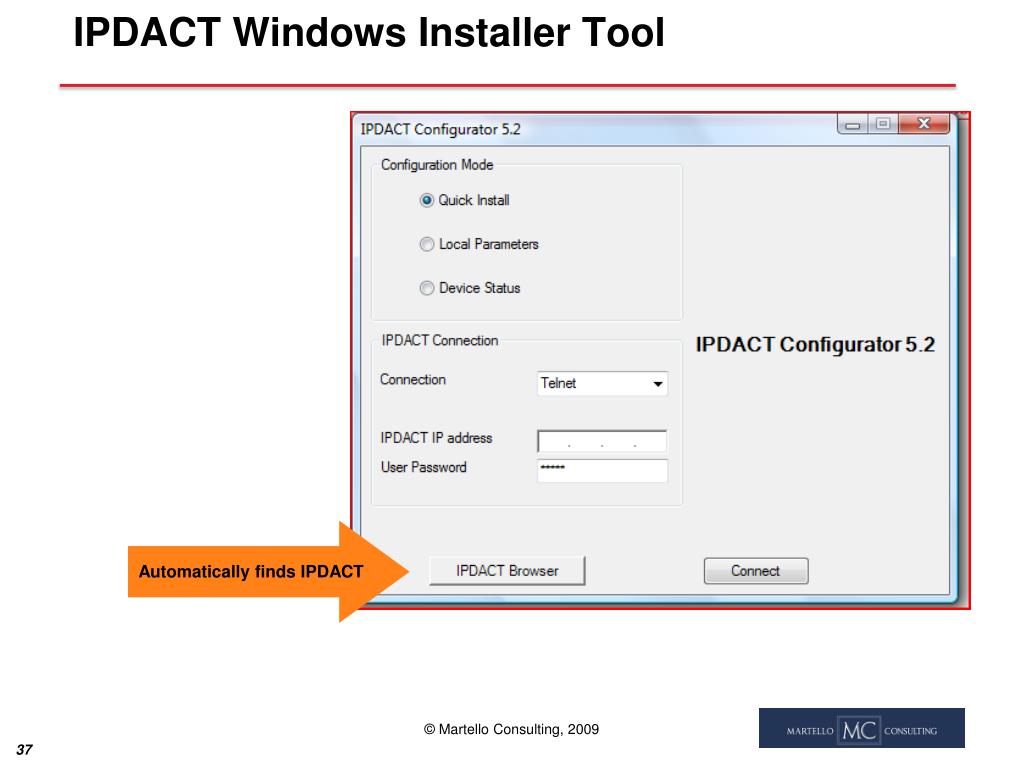
Task: Click the © Martello Consulting, 2009 footer
Action: pyautogui.click(x=511, y=729)
